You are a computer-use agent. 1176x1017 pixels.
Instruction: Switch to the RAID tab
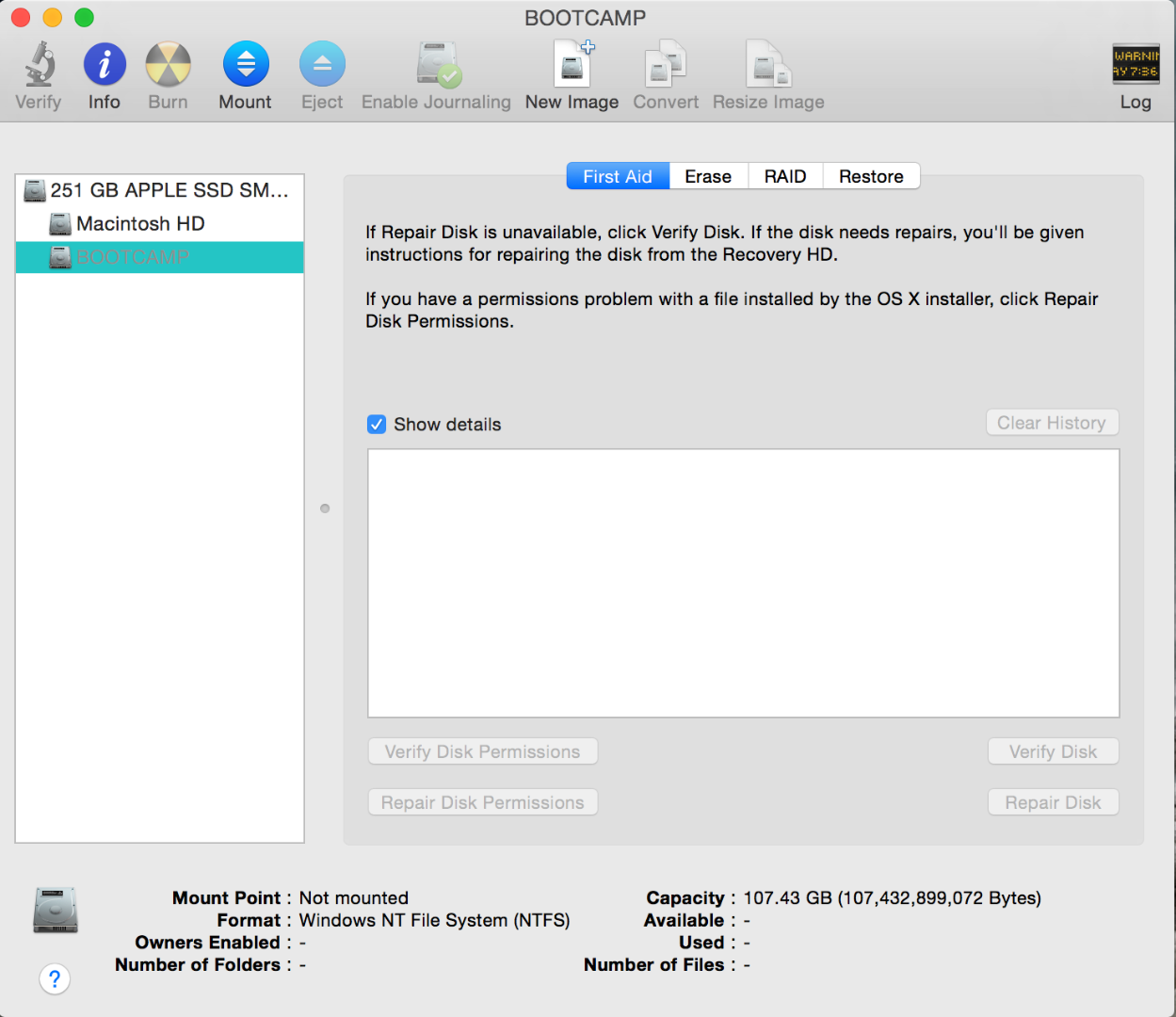point(785,176)
